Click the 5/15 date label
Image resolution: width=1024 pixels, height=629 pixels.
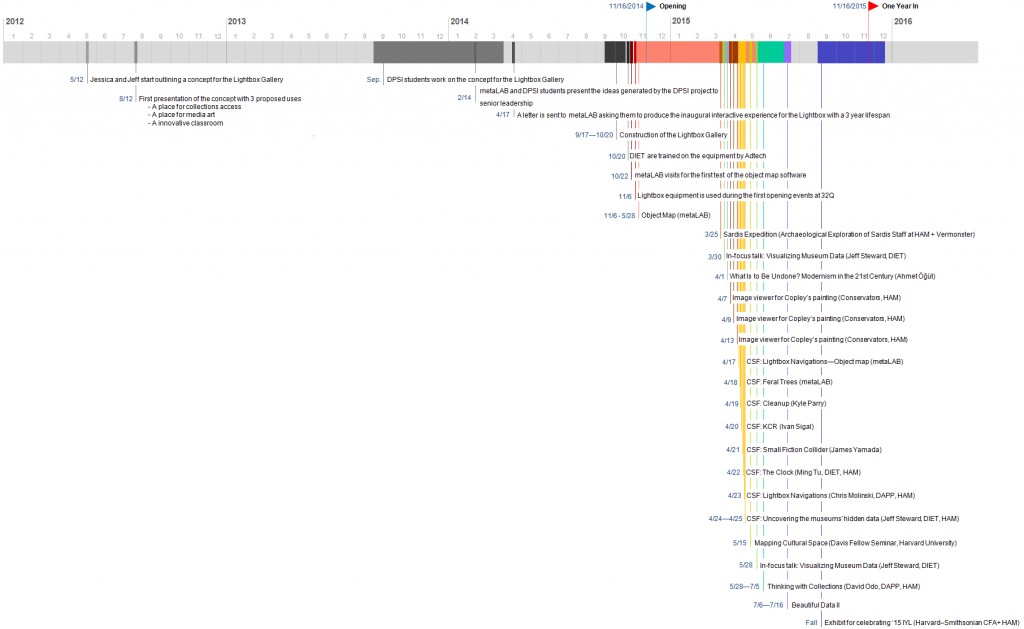pyautogui.click(x=739, y=543)
